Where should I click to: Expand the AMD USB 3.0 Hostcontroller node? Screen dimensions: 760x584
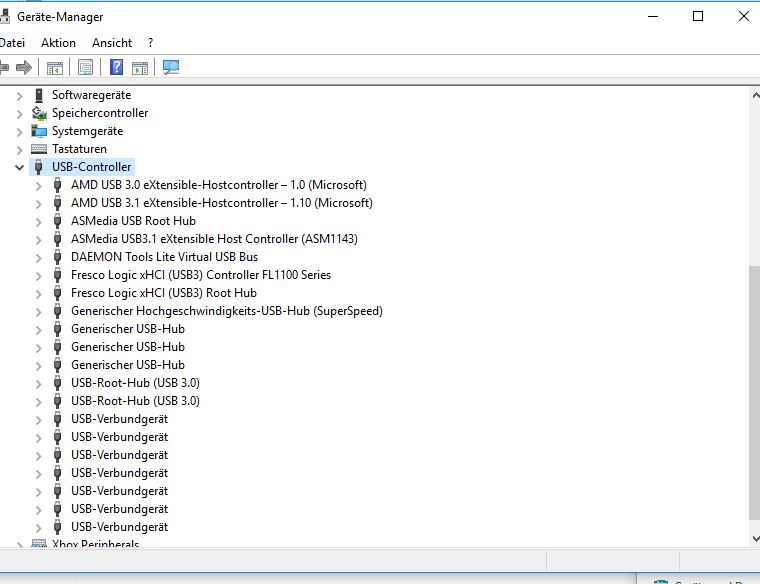[x=38, y=185]
